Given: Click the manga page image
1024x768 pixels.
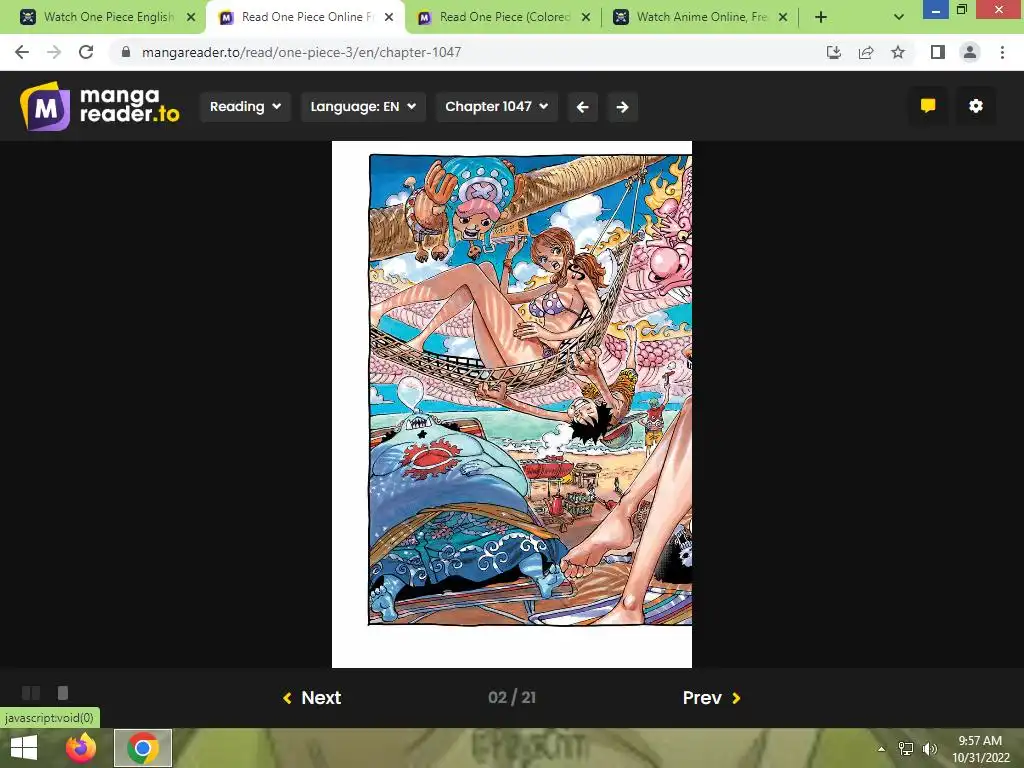Looking at the screenshot, I should pos(512,404).
